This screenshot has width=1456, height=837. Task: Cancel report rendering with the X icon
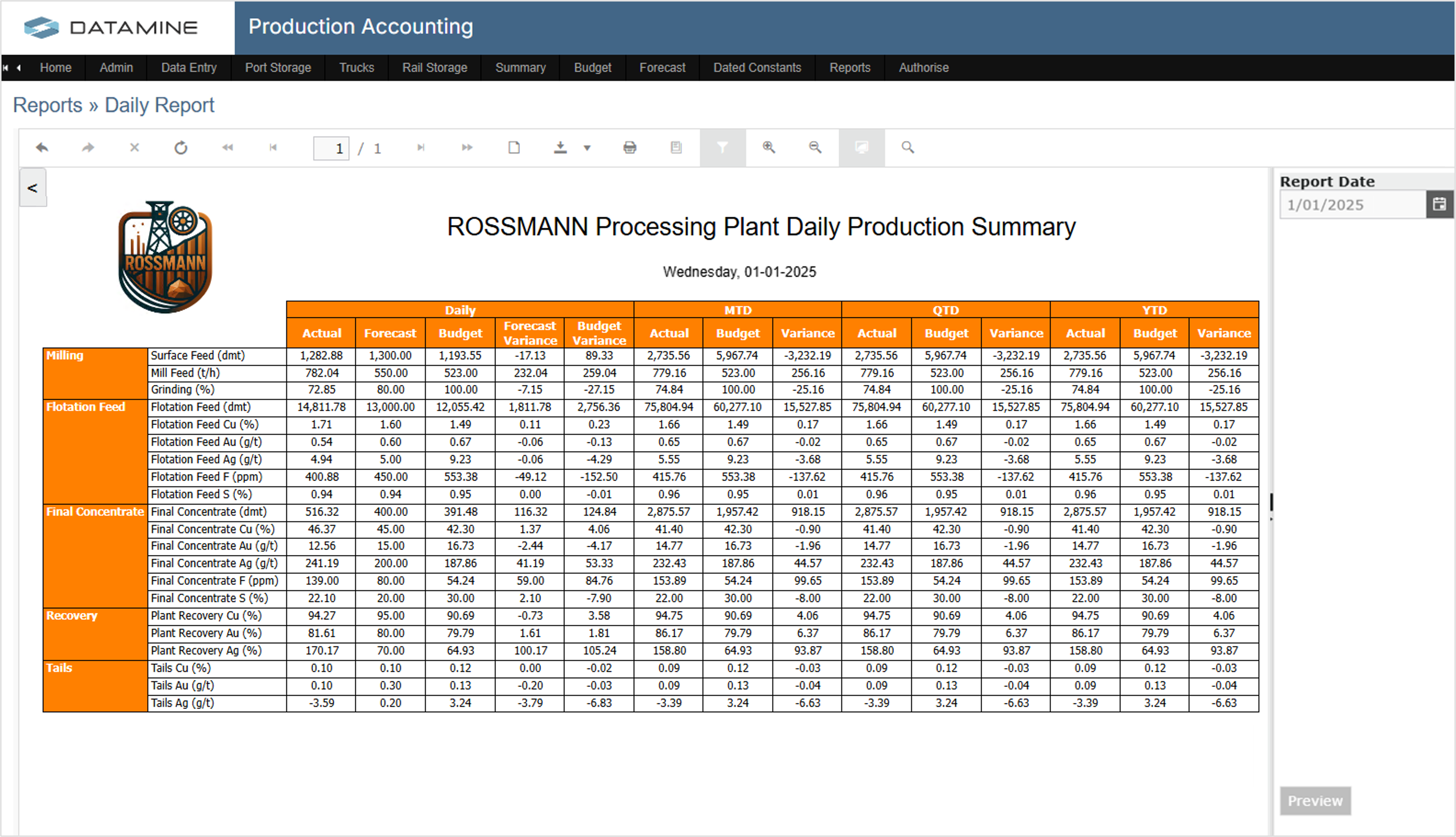click(x=134, y=148)
